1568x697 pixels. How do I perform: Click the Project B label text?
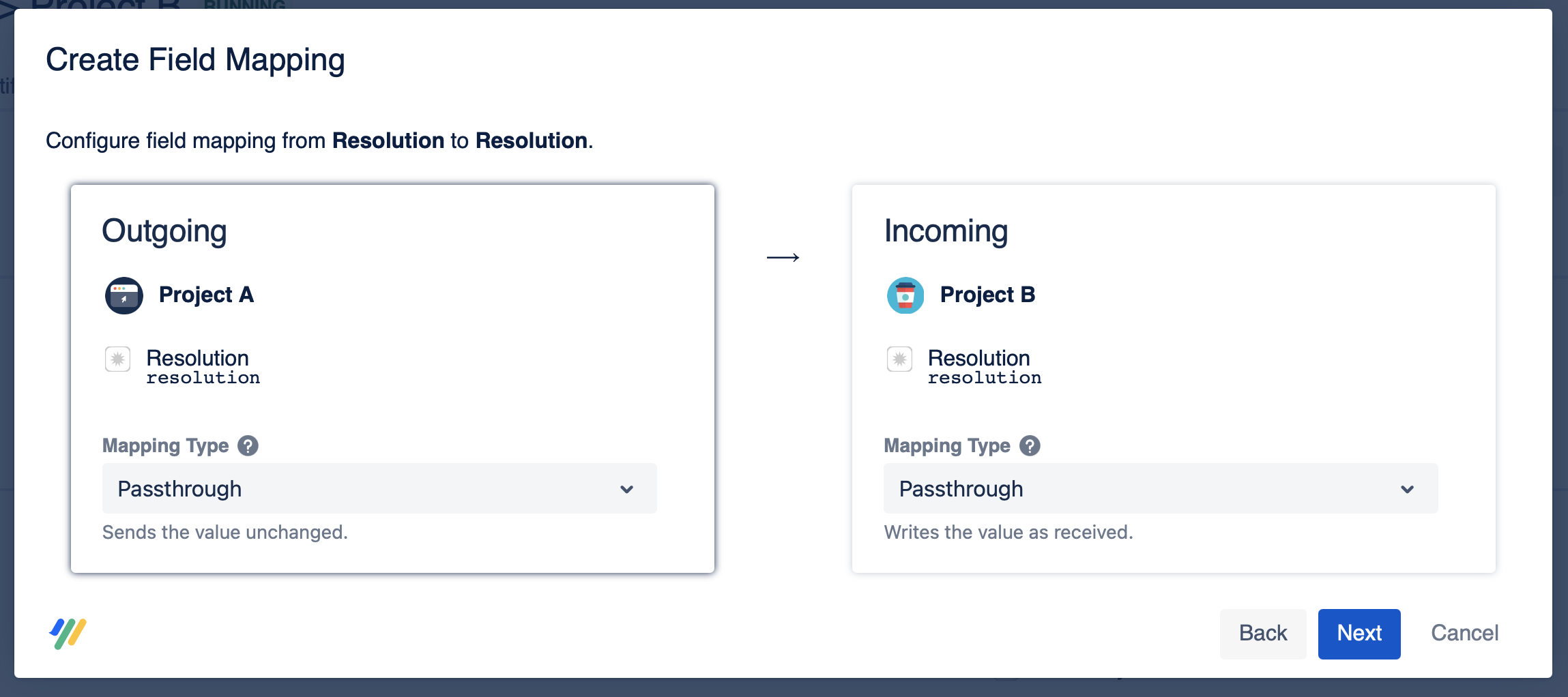(987, 295)
